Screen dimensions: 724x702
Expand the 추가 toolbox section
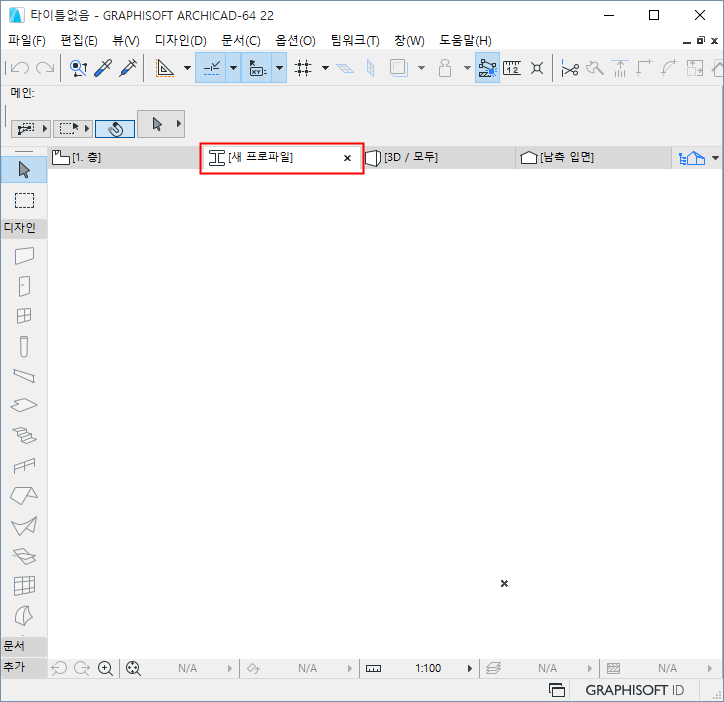pyautogui.click(x=24, y=667)
